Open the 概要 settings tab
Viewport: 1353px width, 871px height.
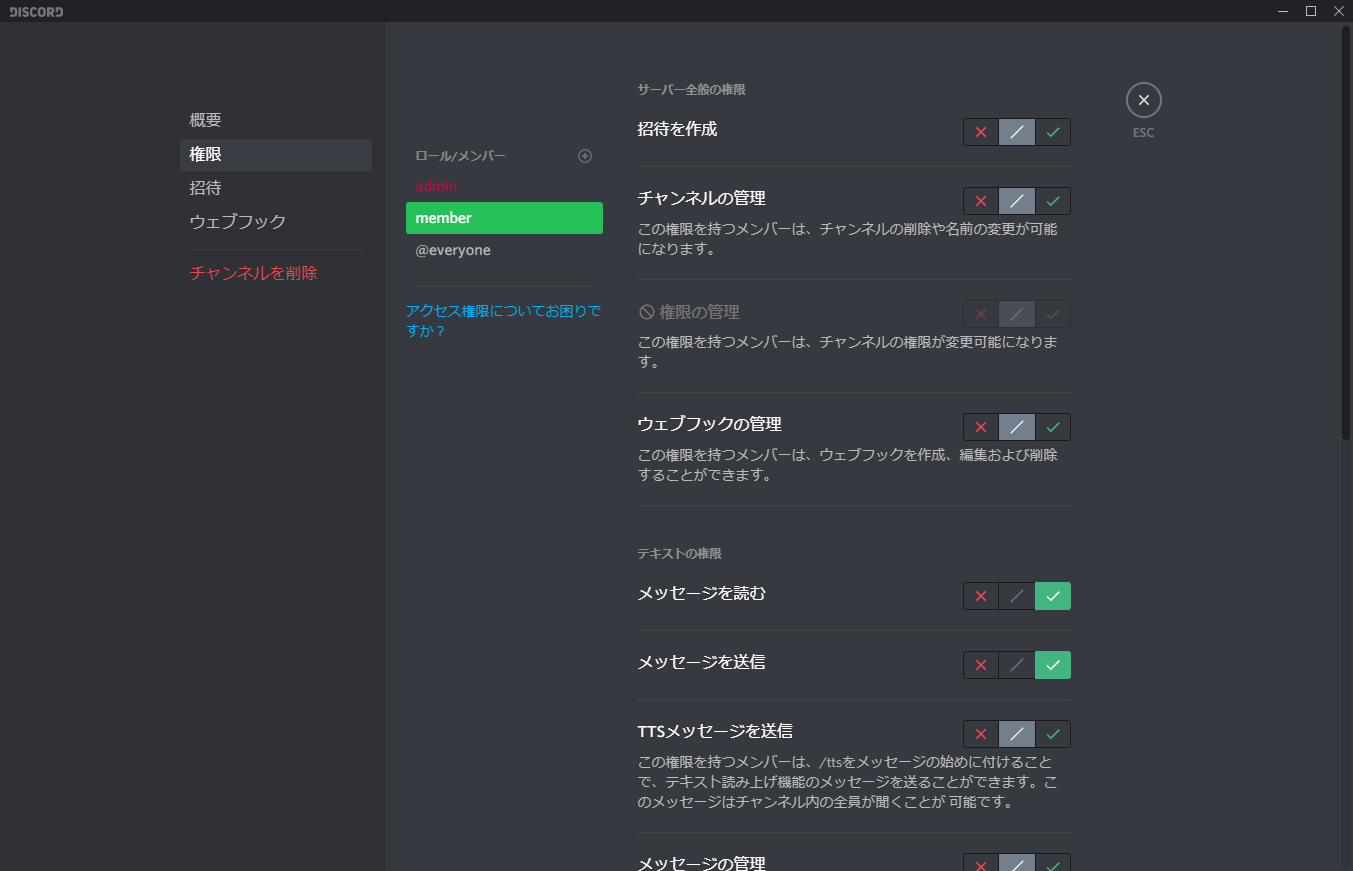(x=276, y=120)
